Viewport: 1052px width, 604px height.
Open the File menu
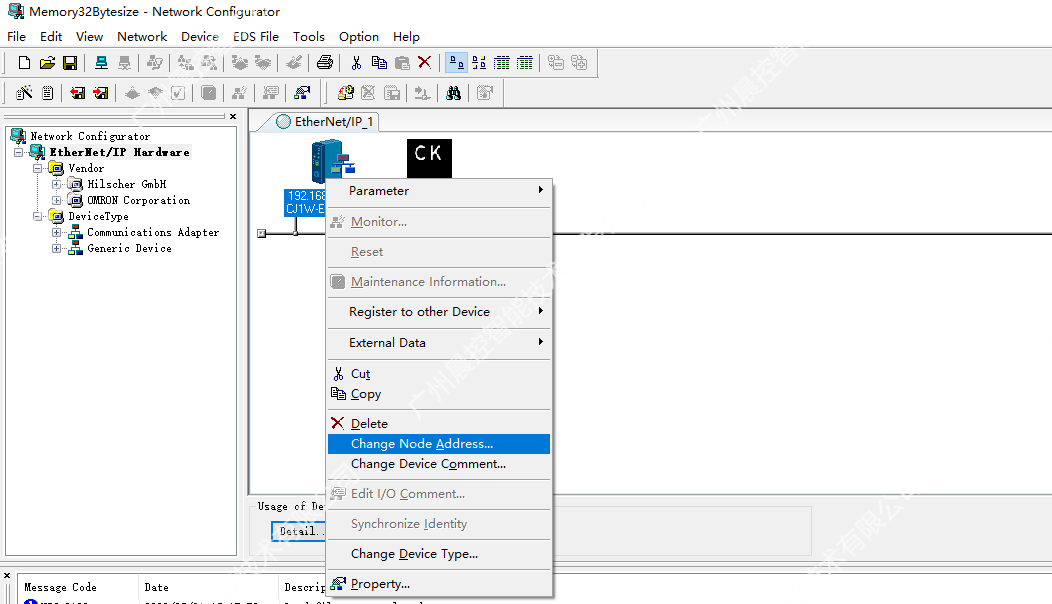(16, 37)
